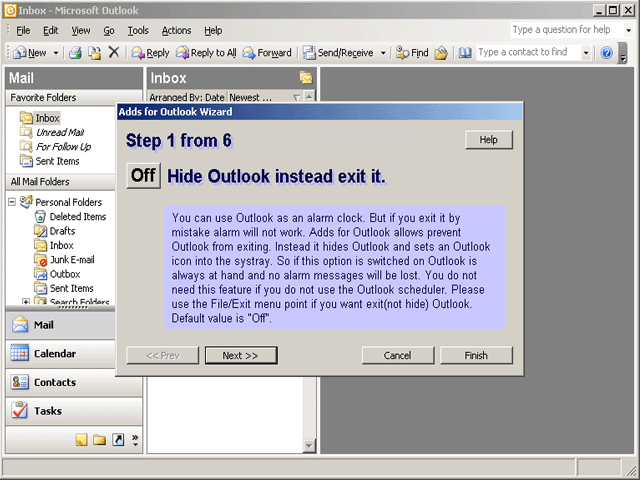Click Reply to All in toolbar
This screenshot has height=480, width=640.
(206, 53)
